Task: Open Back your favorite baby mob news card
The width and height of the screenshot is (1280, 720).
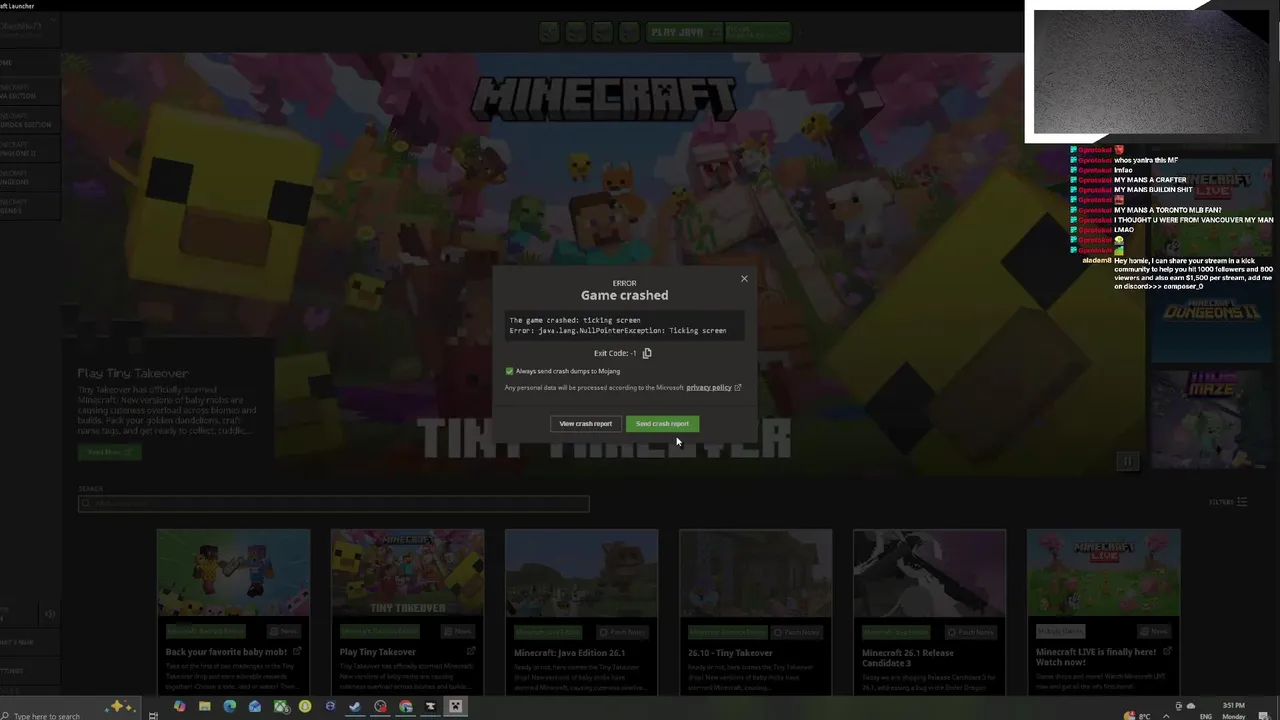Action: point(233,612)
